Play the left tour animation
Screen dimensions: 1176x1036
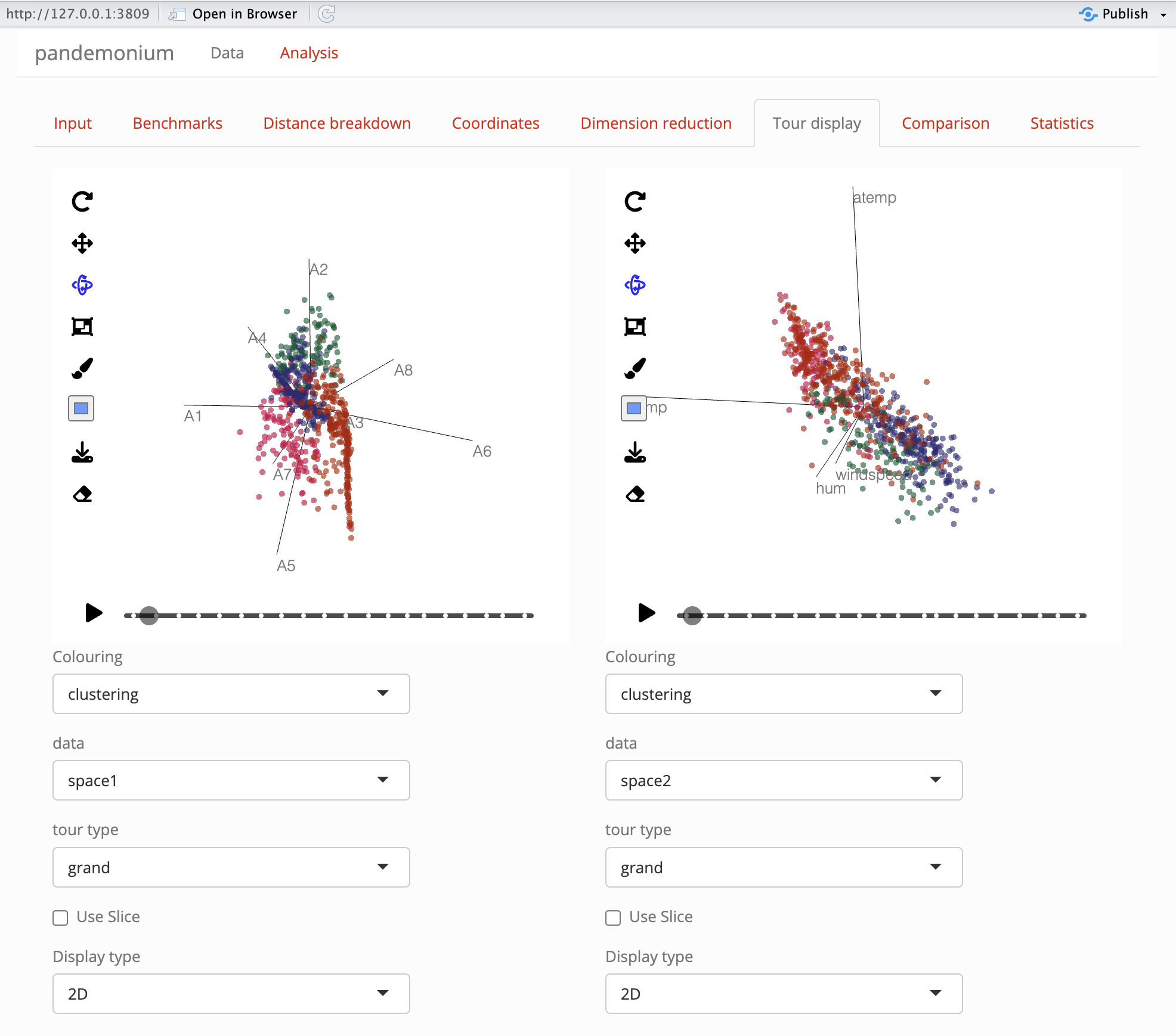(94, 613)
